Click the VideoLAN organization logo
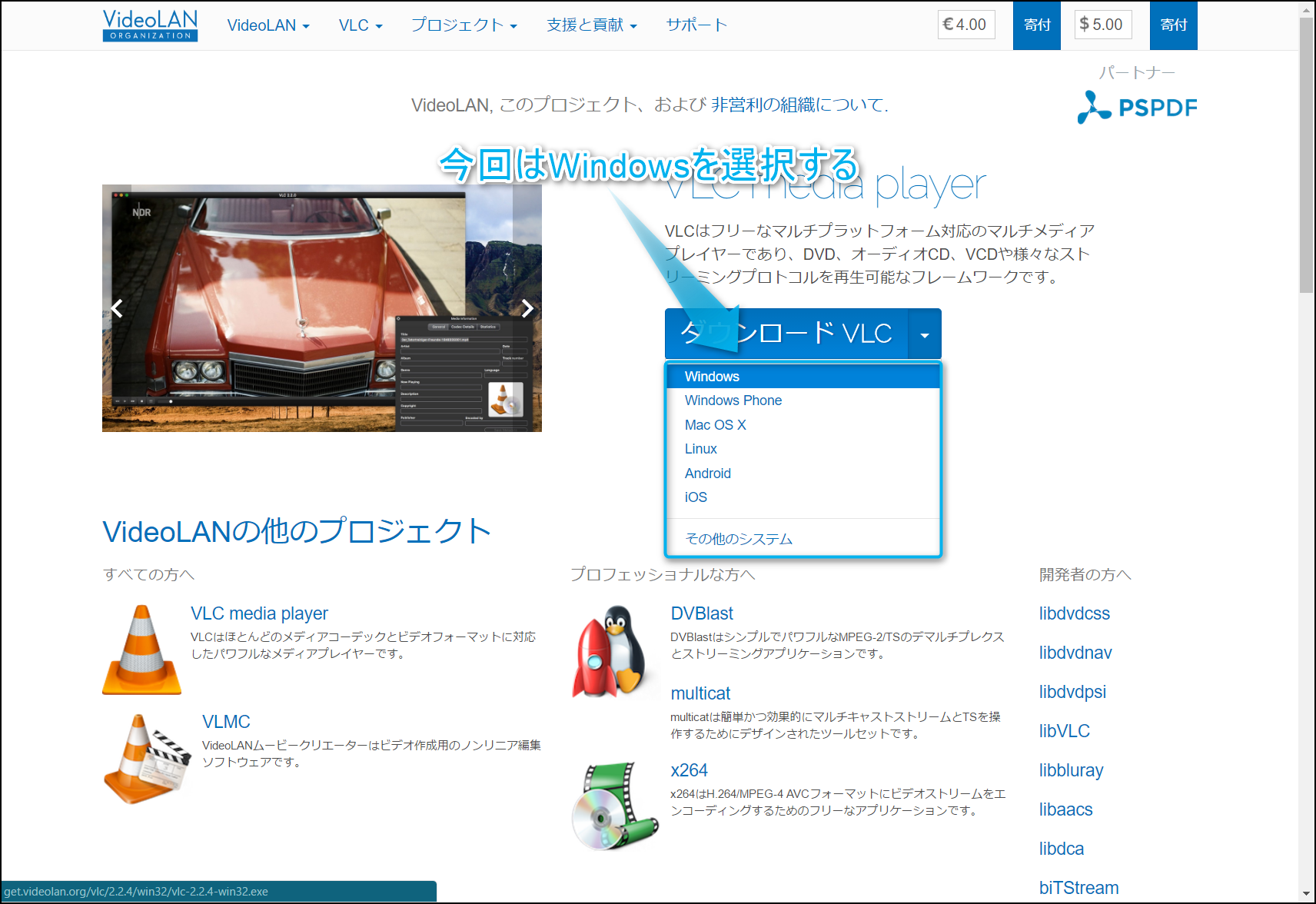The height and width of the screenshot is (904, 1316). pyautogui.click(x=150, y=25)
